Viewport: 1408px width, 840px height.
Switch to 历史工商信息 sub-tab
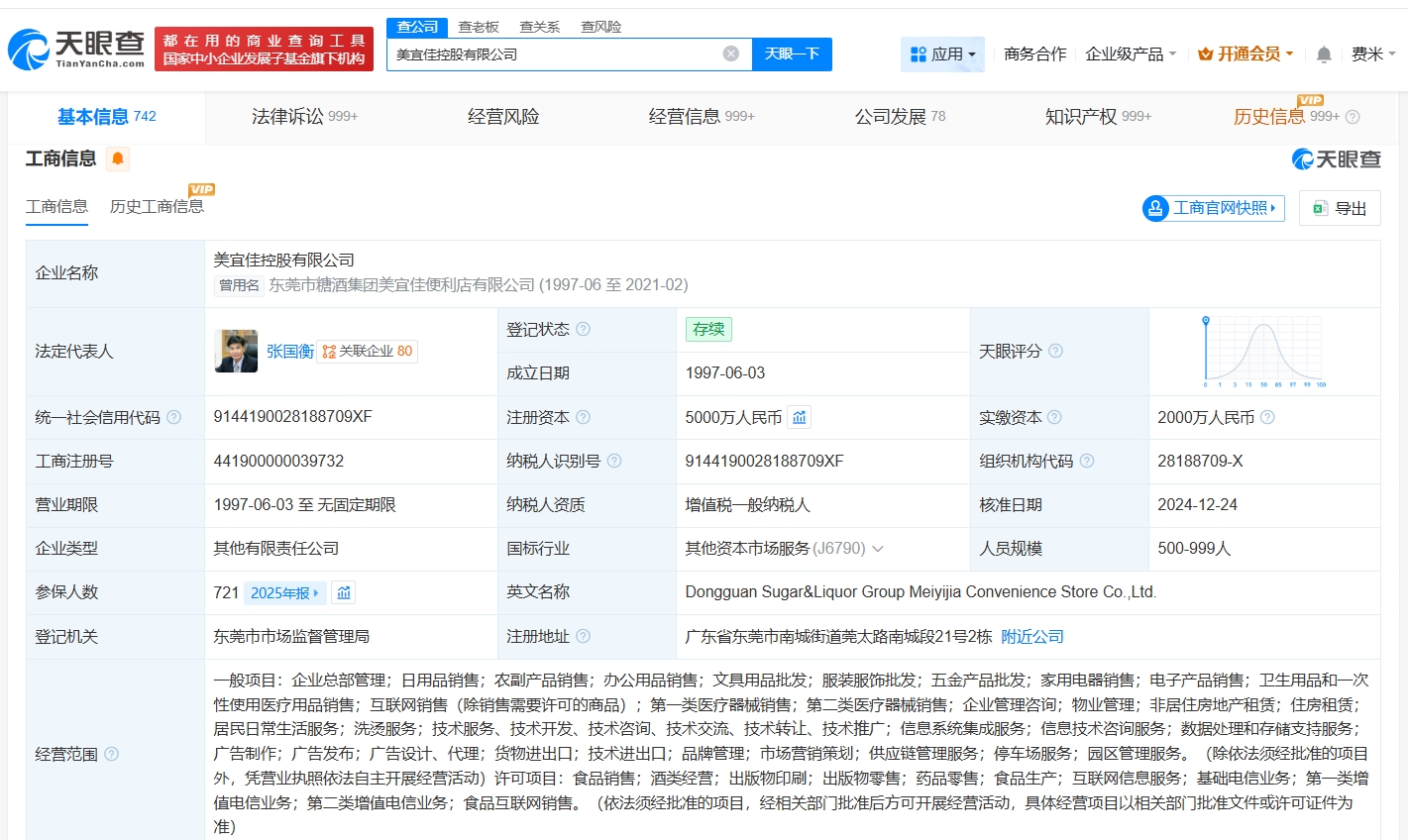point(157,206)
